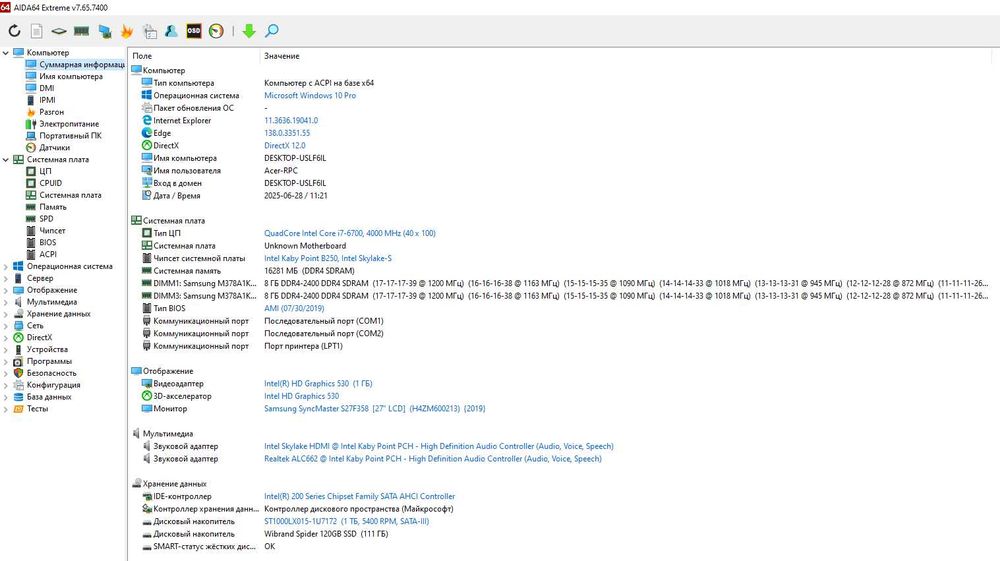1000x561 pixels.
Task: Select База данных in the tree
Action: coord(48,397)
